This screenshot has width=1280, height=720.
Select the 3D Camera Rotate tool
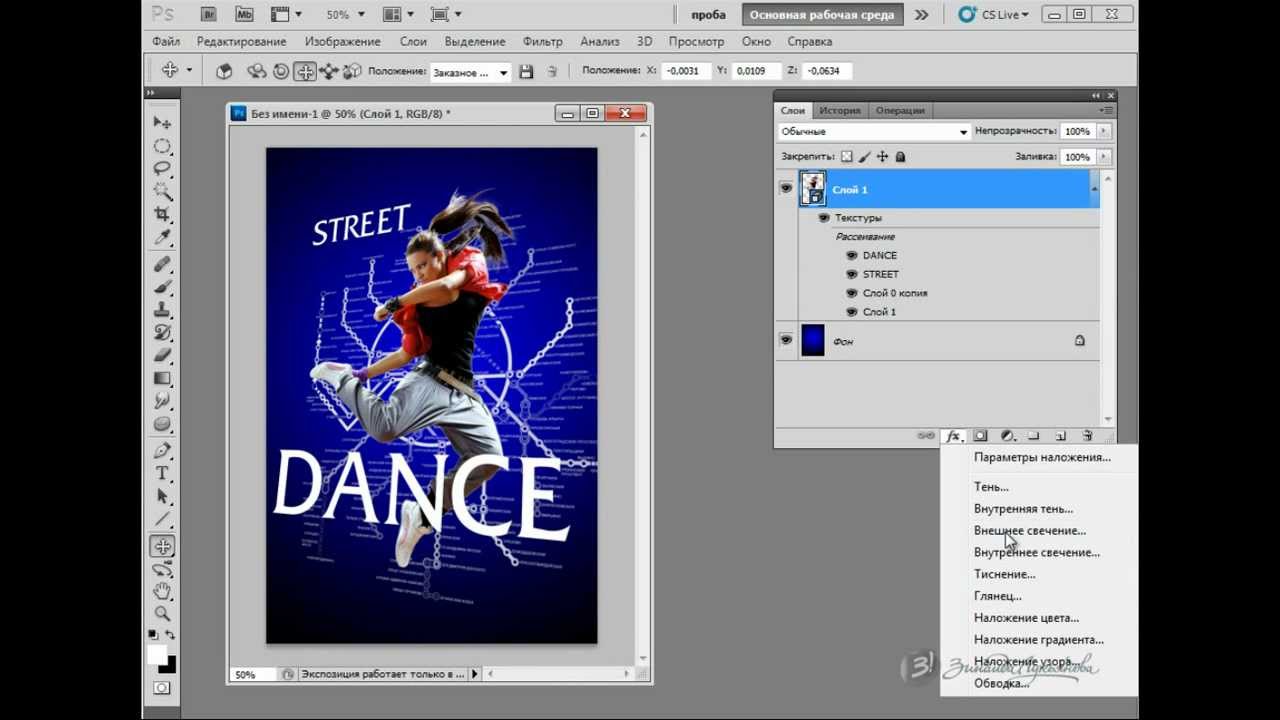click(162, 569)
